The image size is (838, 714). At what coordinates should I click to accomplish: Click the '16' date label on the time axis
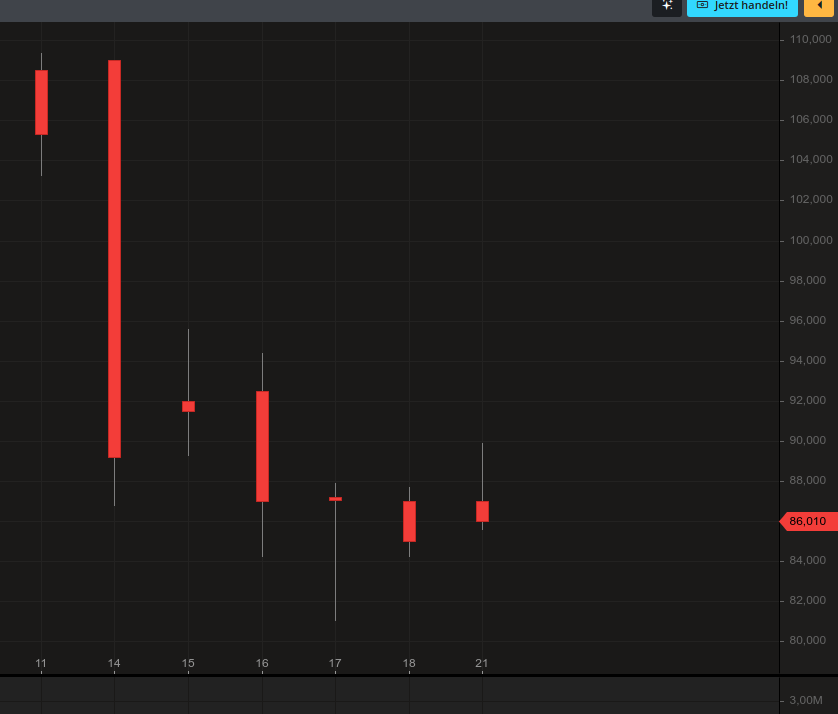click(262, 663)
